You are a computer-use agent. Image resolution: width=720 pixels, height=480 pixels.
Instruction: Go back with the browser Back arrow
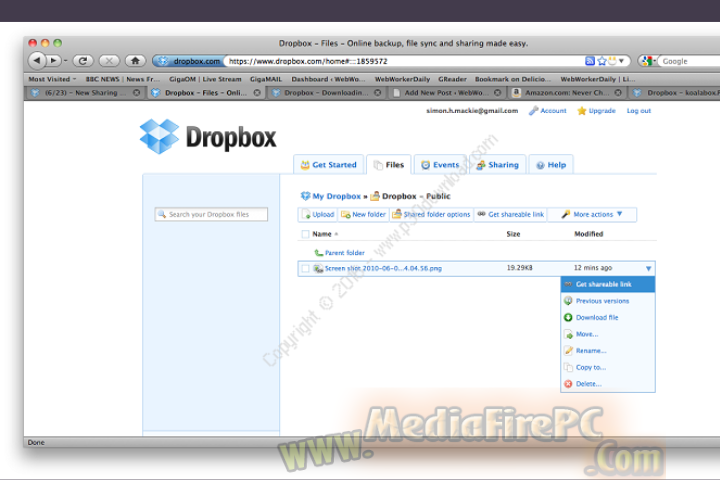(x=37, y=60)
